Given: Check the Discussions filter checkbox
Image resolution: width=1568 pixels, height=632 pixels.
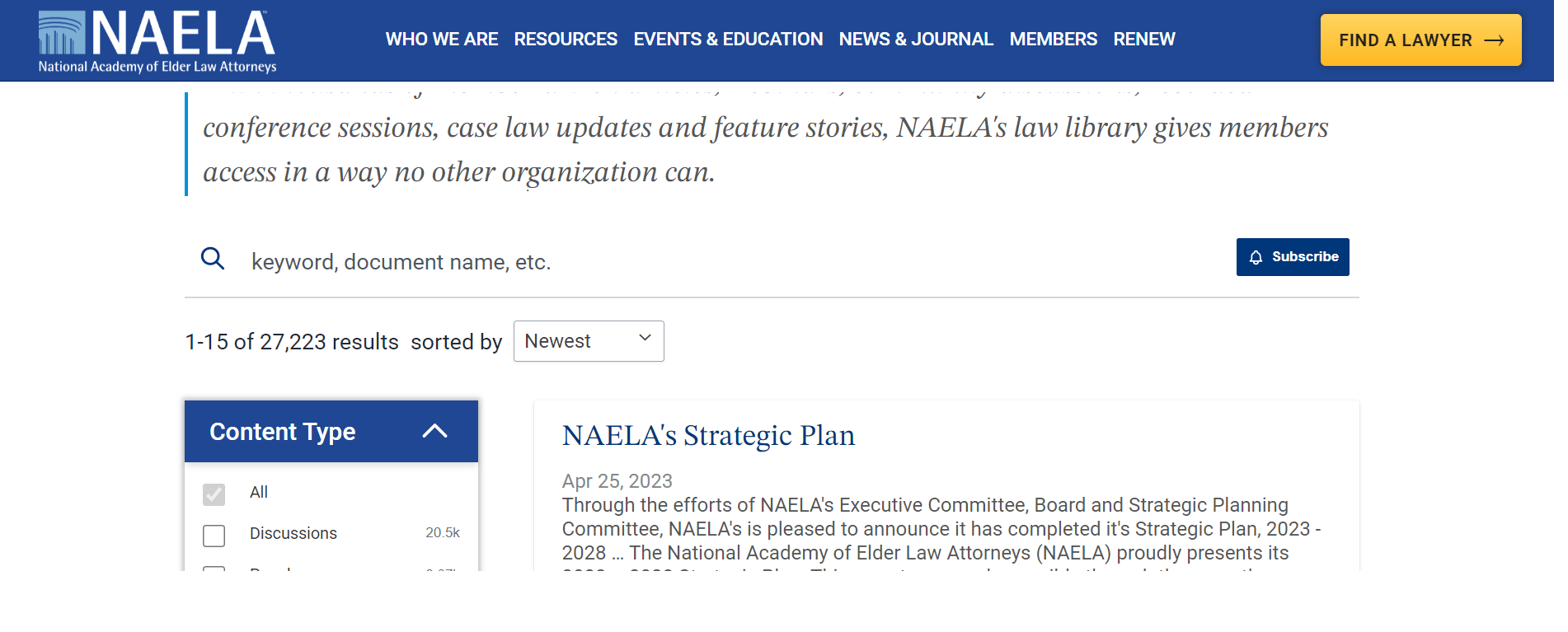Looking at the screenshot, I should (x=214, y=536).
